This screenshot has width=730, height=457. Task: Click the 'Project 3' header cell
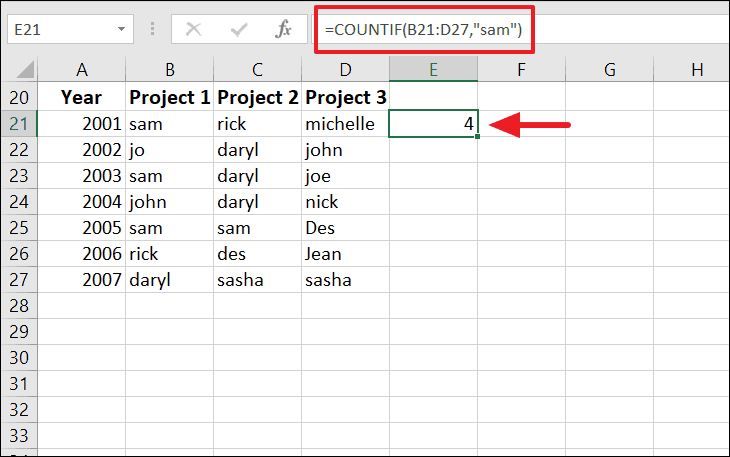[x=345, y=97]
